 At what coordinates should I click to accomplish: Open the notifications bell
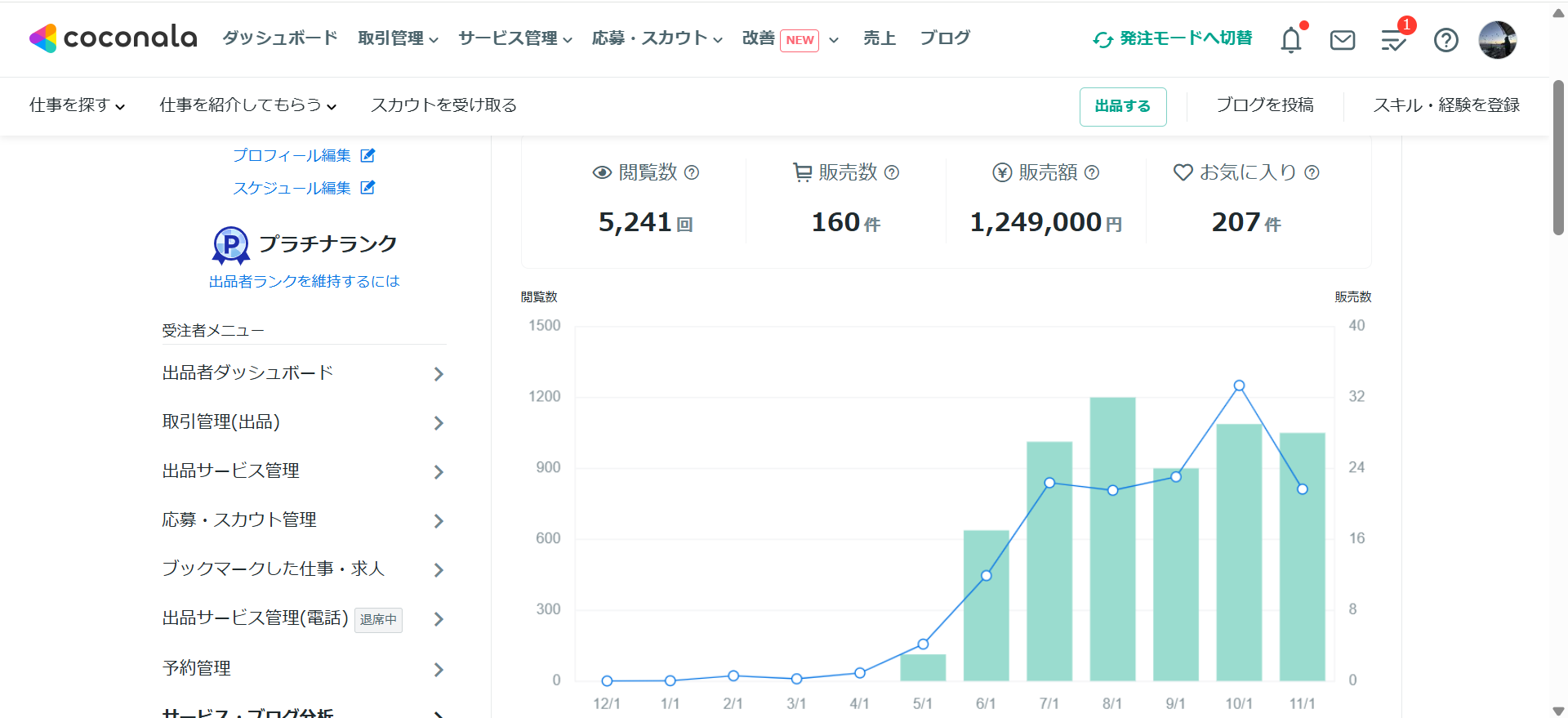coord(1290,40)
